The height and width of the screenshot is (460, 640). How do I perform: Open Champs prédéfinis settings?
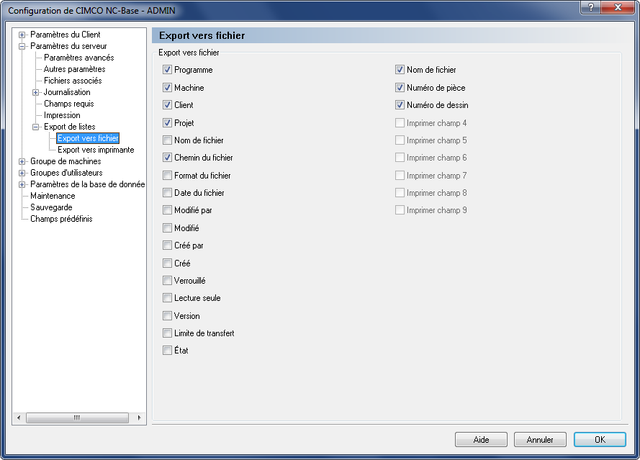click(x=61, y=219)
